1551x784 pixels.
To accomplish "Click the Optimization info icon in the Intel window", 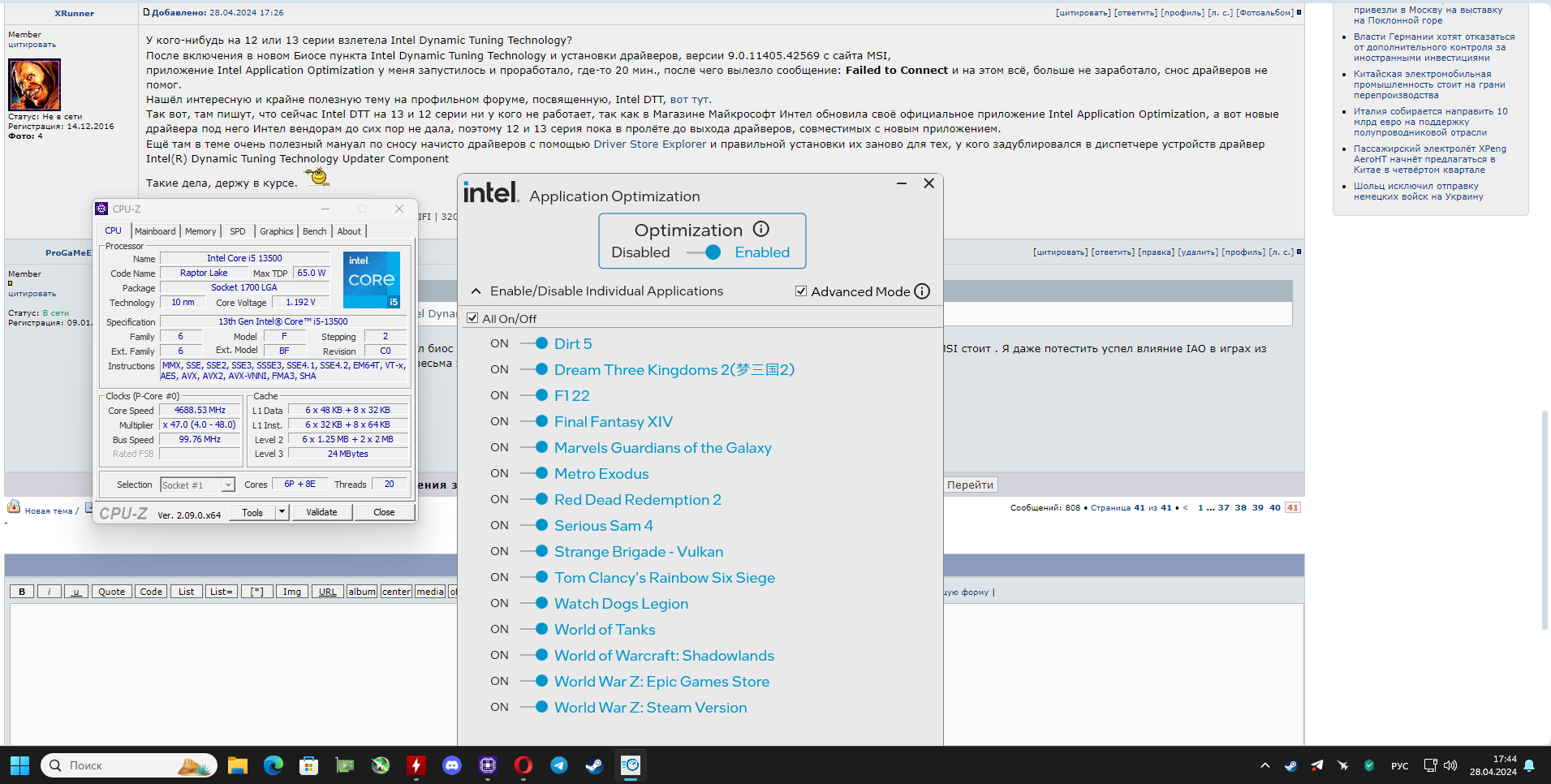I will coord(760,230).
